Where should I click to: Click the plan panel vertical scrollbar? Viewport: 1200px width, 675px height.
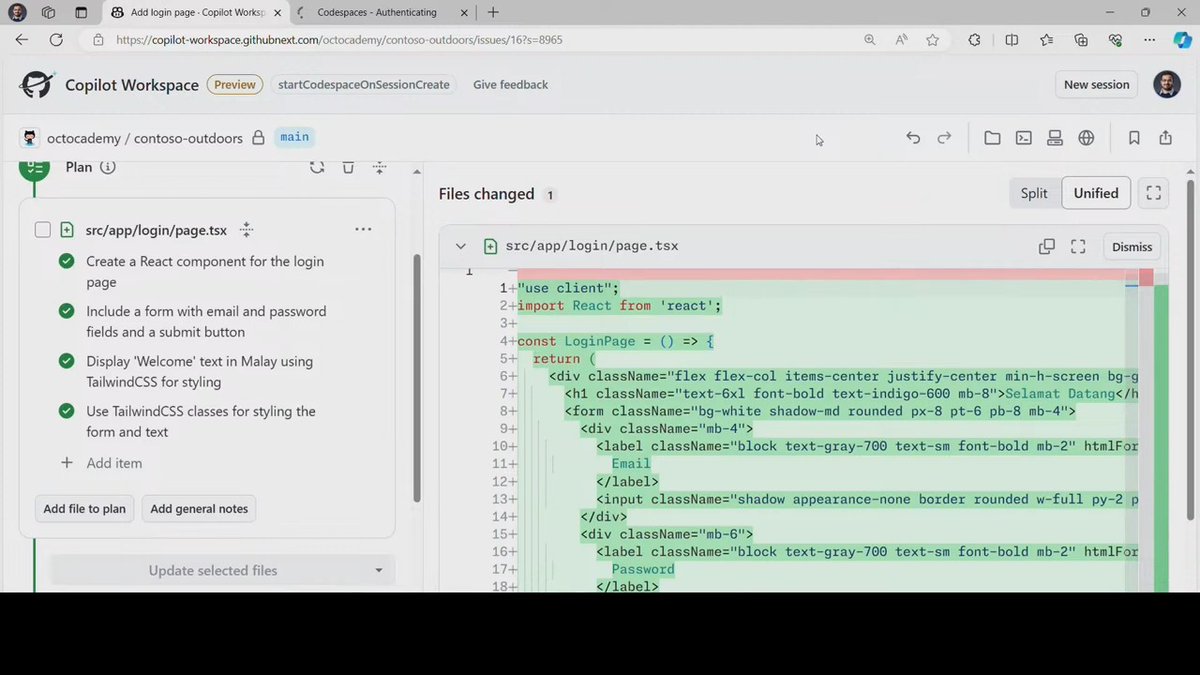click(x=417, y=378)
